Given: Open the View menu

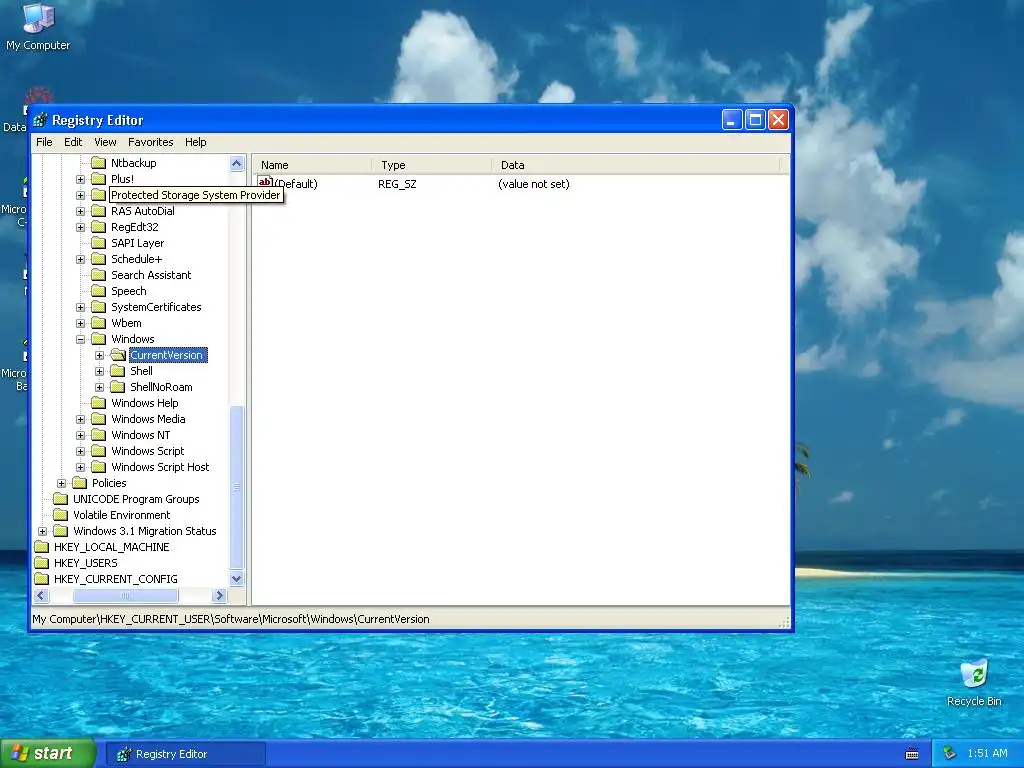Looking at the screenshot, I should (105, 142).
